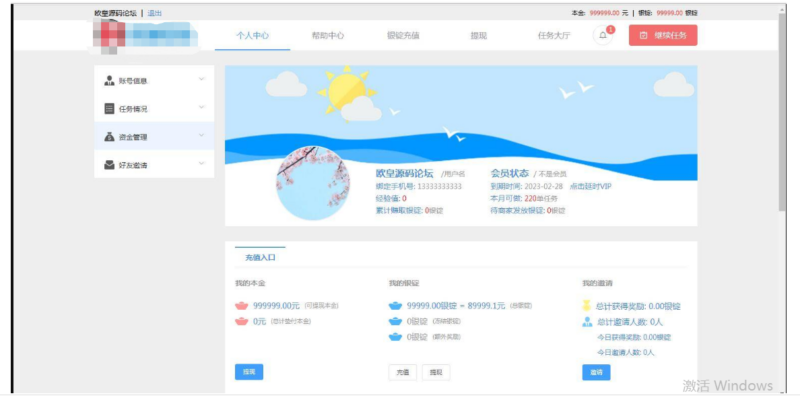800x404 pixels.
Task: Click the phone number 13333333333 line
Action: (x=418, y=186)
